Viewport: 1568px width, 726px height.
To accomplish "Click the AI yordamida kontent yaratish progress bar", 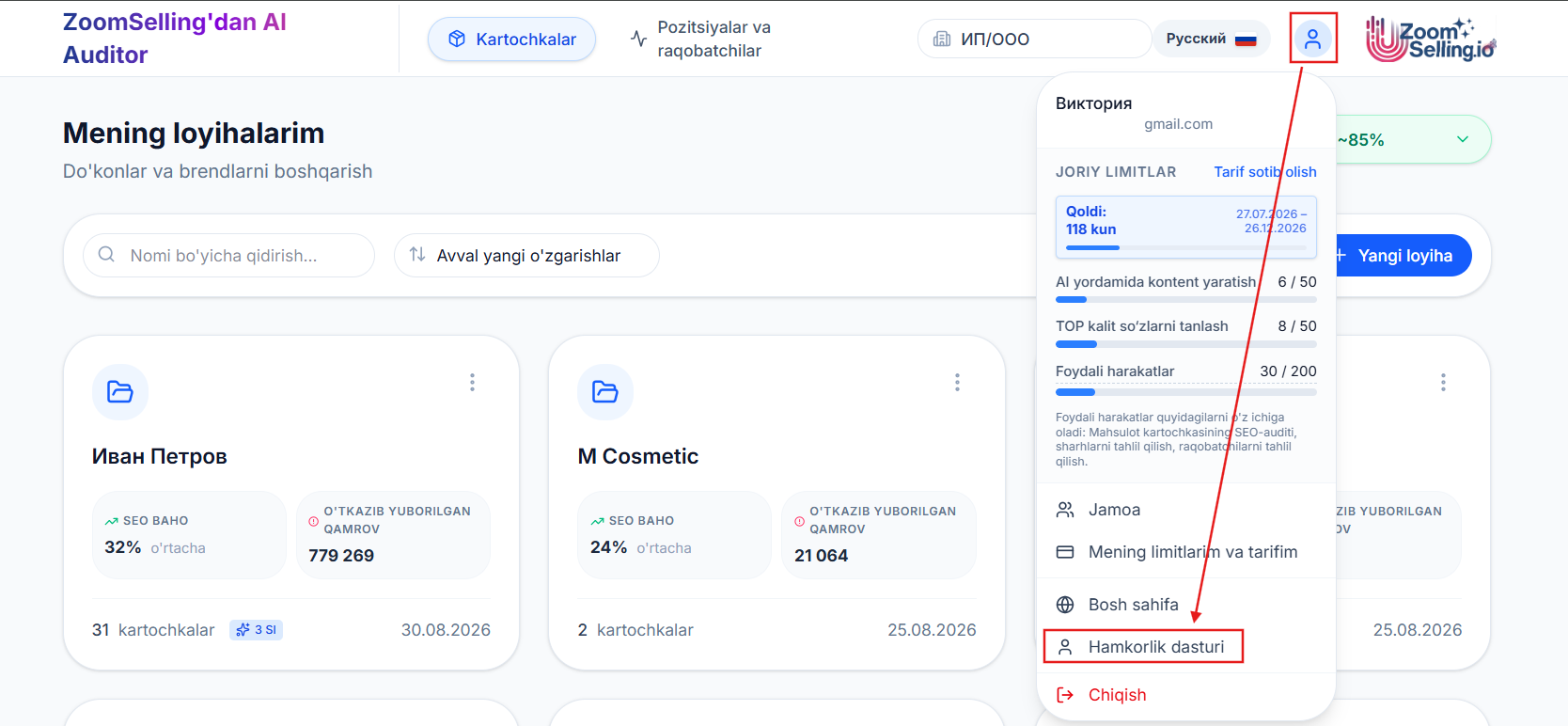I will pyautogui.click(x=1186, y=300).
